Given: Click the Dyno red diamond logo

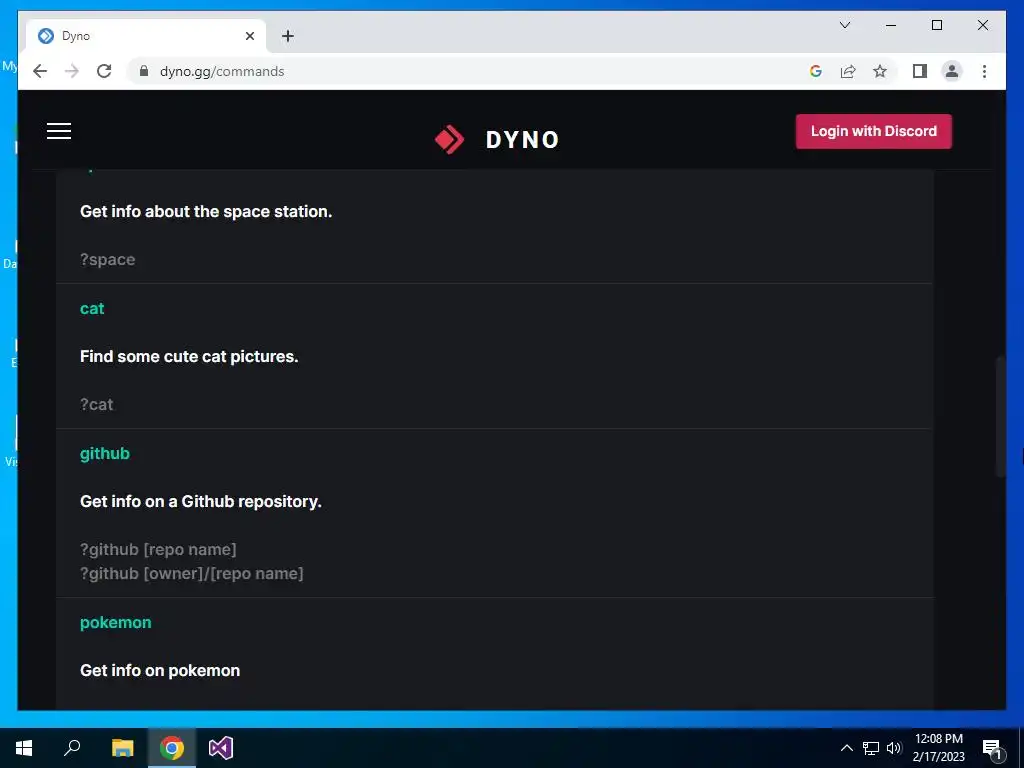Looking at the screenshot, I should tap(449, 139).
